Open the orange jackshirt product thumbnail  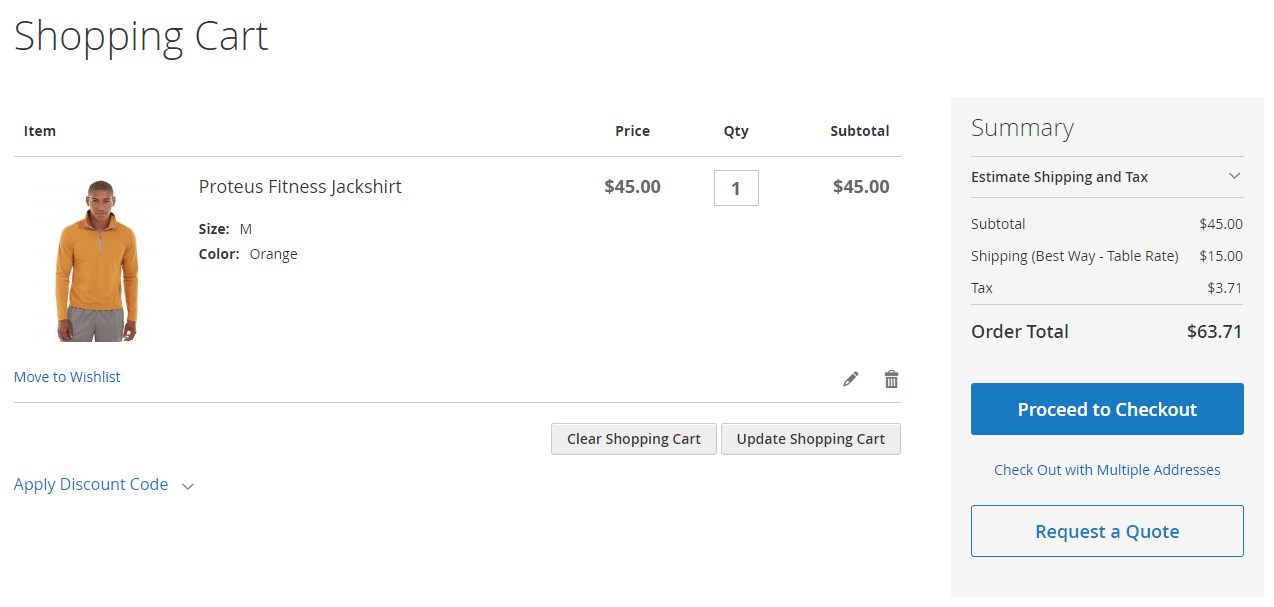click(x=97, y=261)
